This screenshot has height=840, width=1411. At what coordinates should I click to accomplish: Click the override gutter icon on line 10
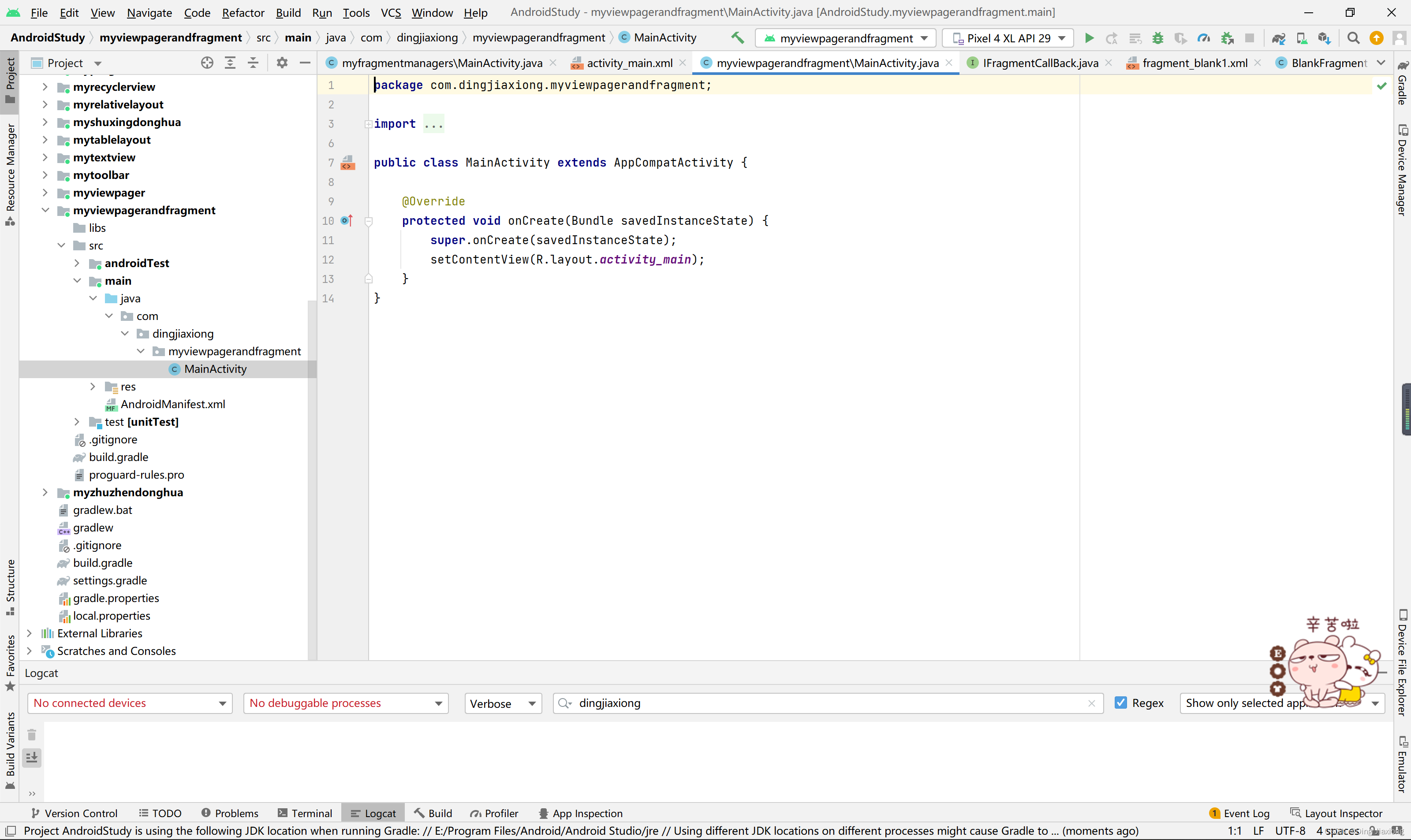tap(347, 221)
